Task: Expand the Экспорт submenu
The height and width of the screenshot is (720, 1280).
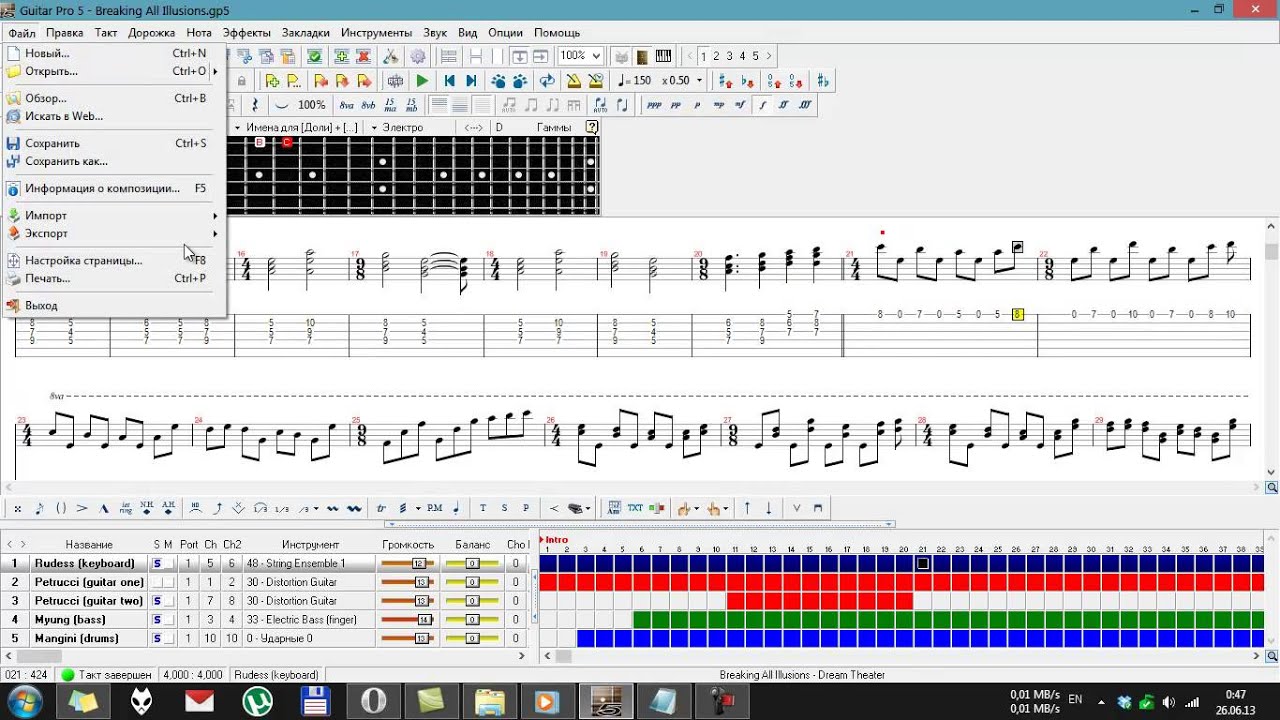Action: tap(112, 233)
